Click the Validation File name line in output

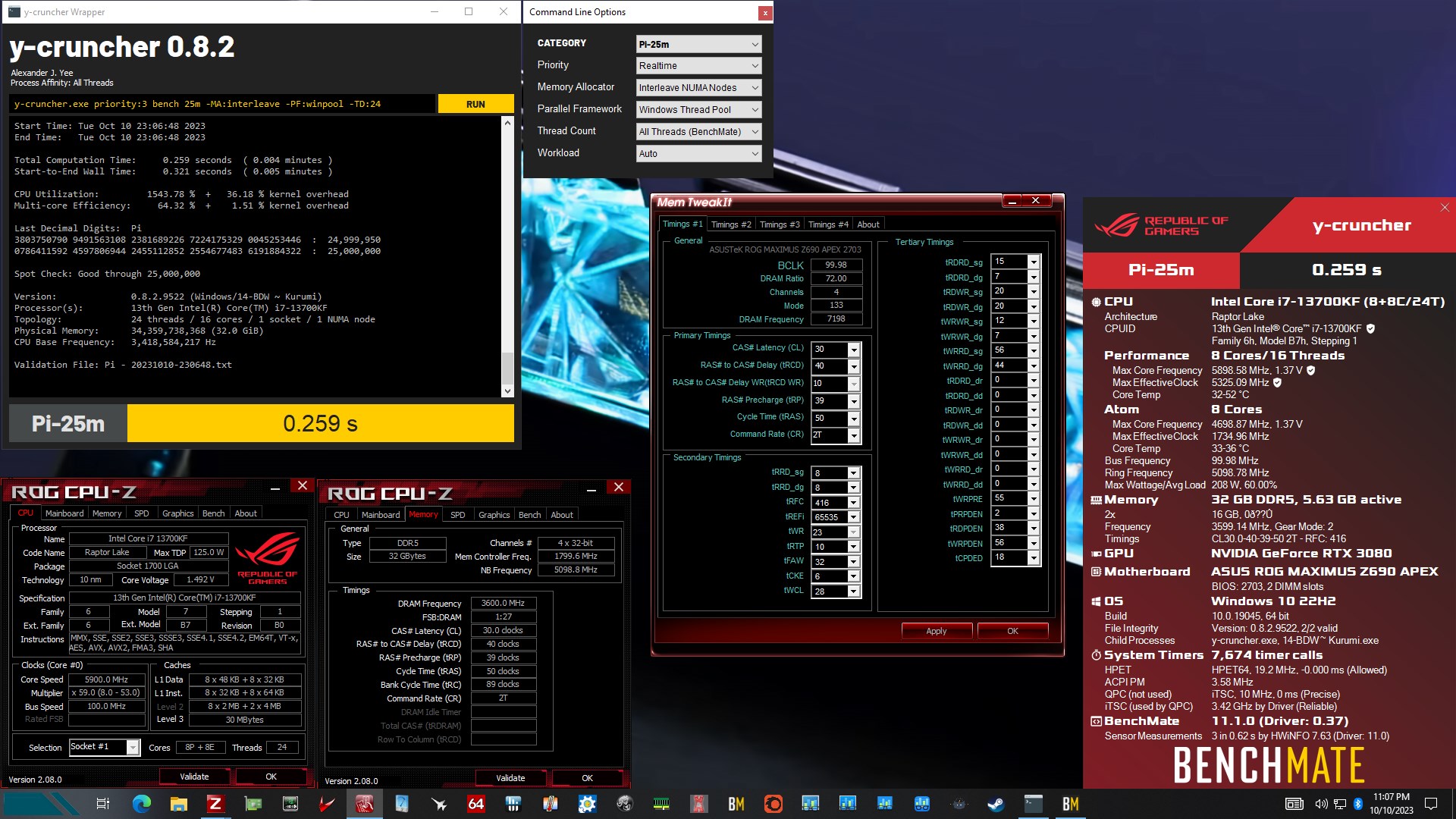(x=123, y=365)
